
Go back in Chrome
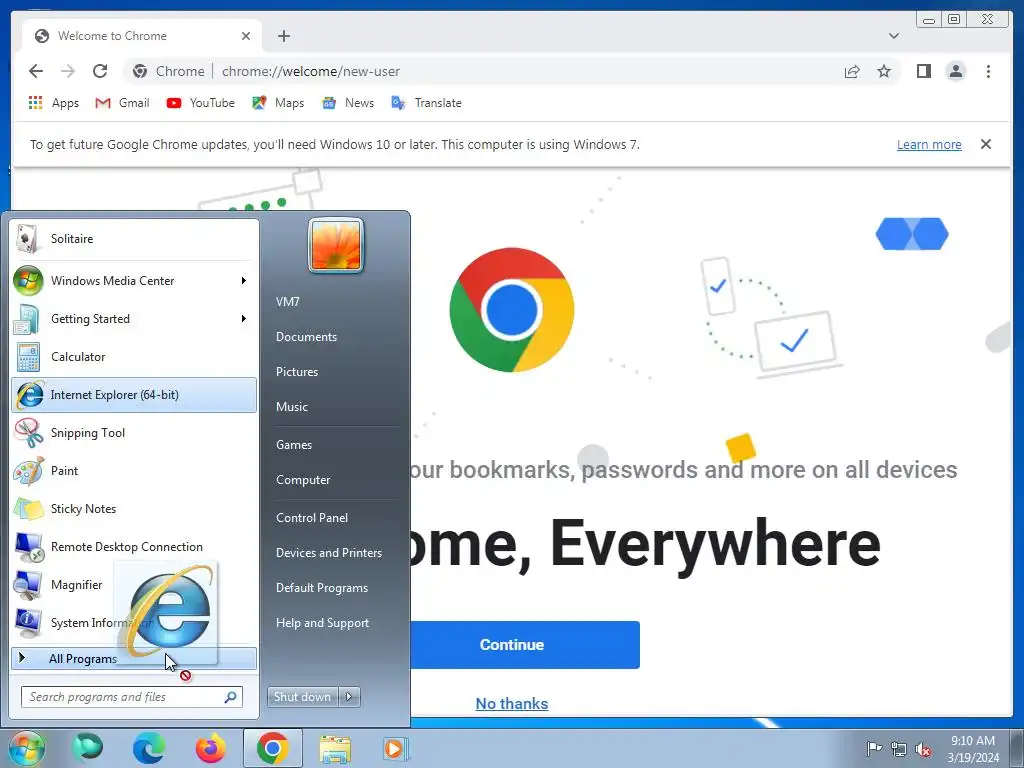(37, 71)
